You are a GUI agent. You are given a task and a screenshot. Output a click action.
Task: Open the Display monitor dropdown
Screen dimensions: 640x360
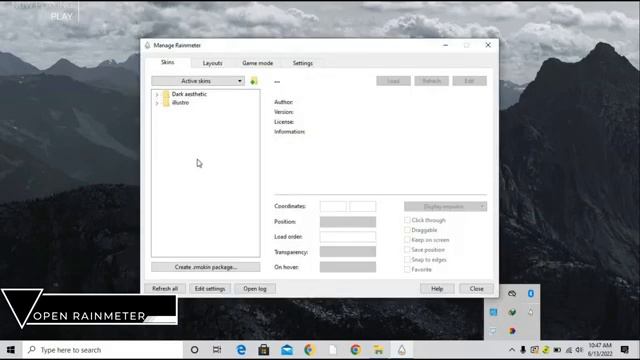click(445, 207)
